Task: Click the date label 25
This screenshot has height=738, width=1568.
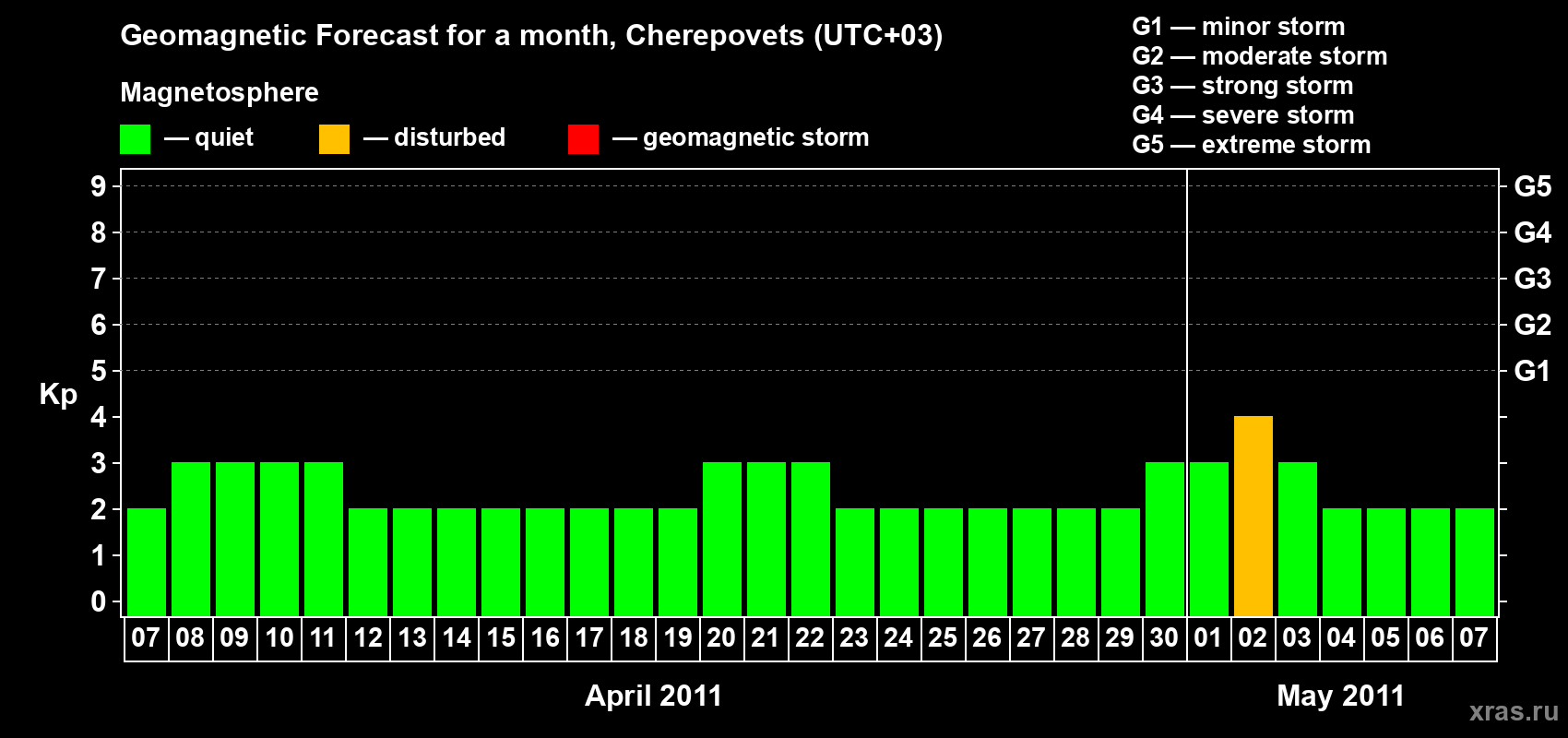Action: coord(943,637)
